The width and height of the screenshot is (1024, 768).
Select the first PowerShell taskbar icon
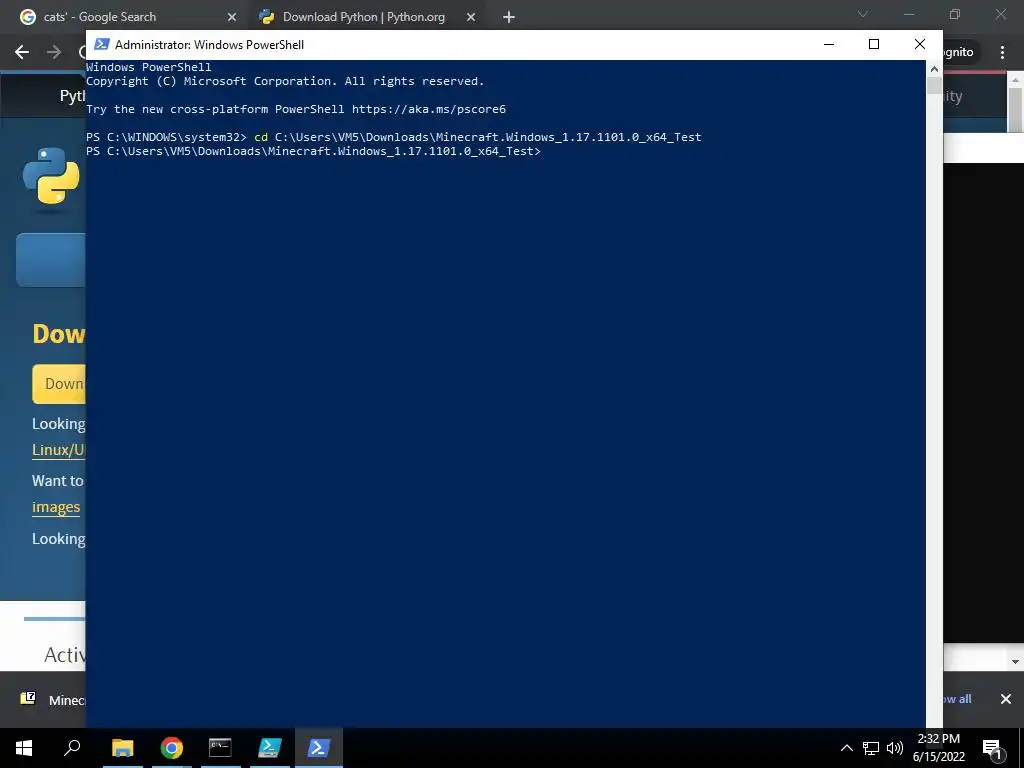point(270,748)
